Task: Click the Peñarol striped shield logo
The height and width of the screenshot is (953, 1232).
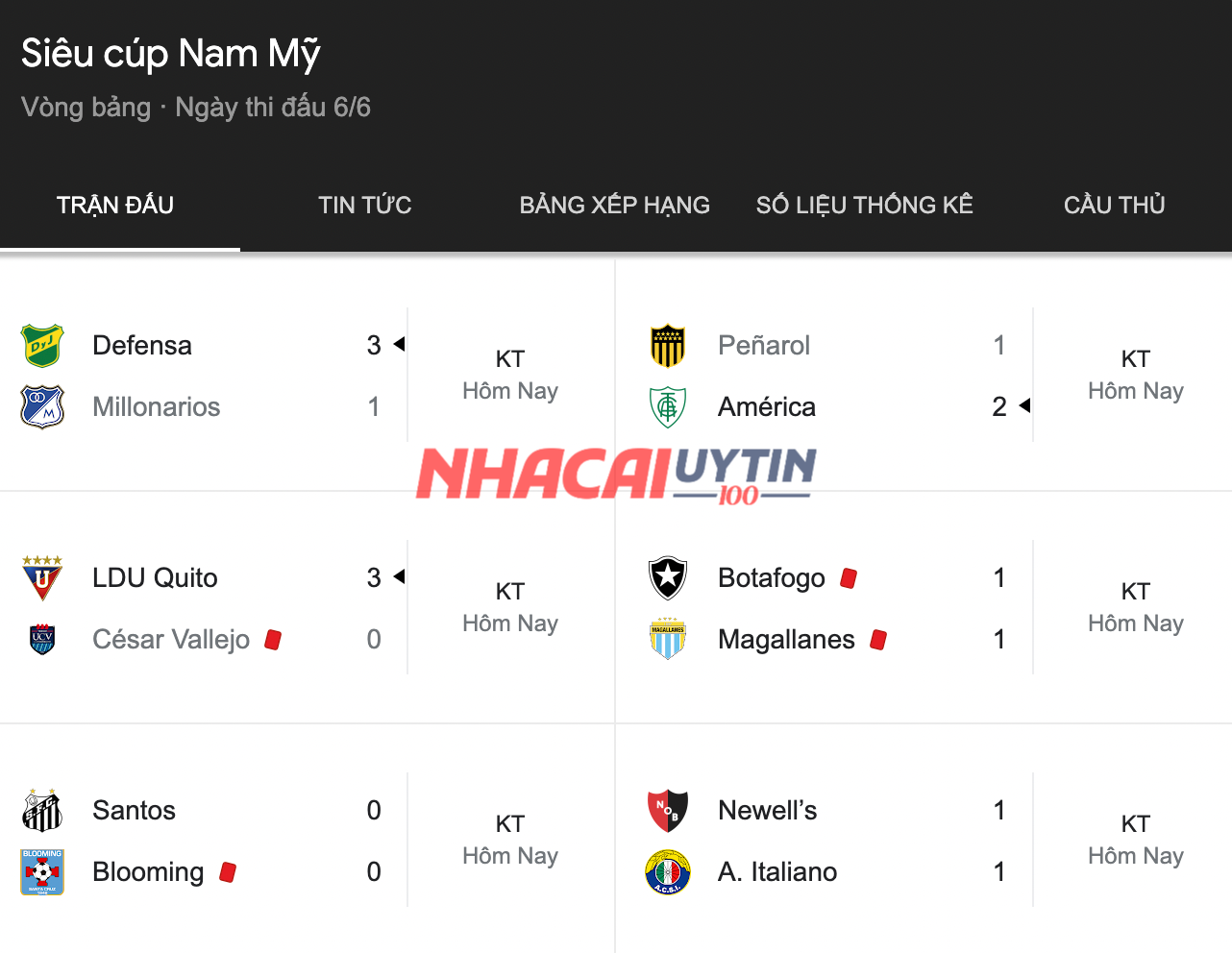Action: click(x=668, y=346)
